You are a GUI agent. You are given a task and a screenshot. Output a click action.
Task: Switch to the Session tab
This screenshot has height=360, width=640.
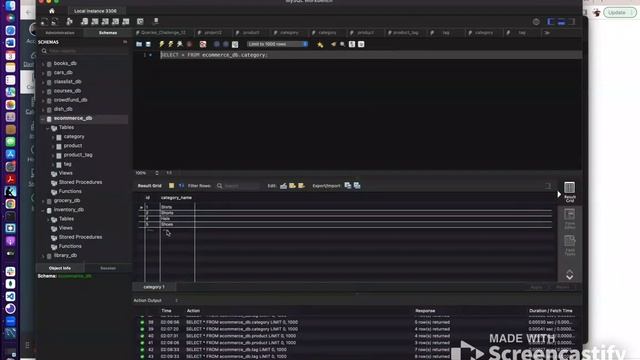pyautogui.click(x=108, y=268)
